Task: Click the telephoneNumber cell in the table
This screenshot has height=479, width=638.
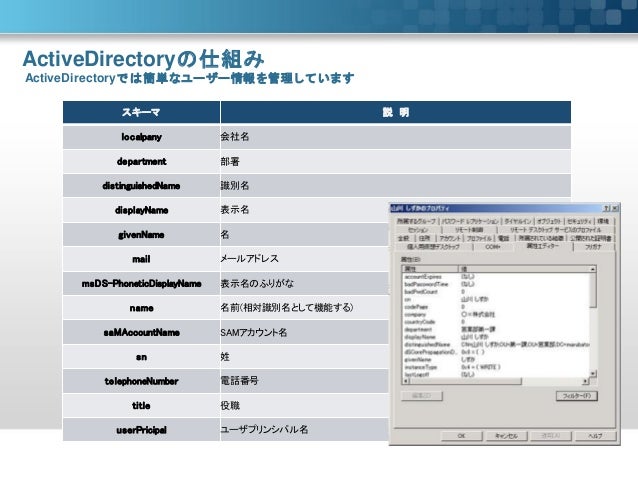Action: click(141, 381)
